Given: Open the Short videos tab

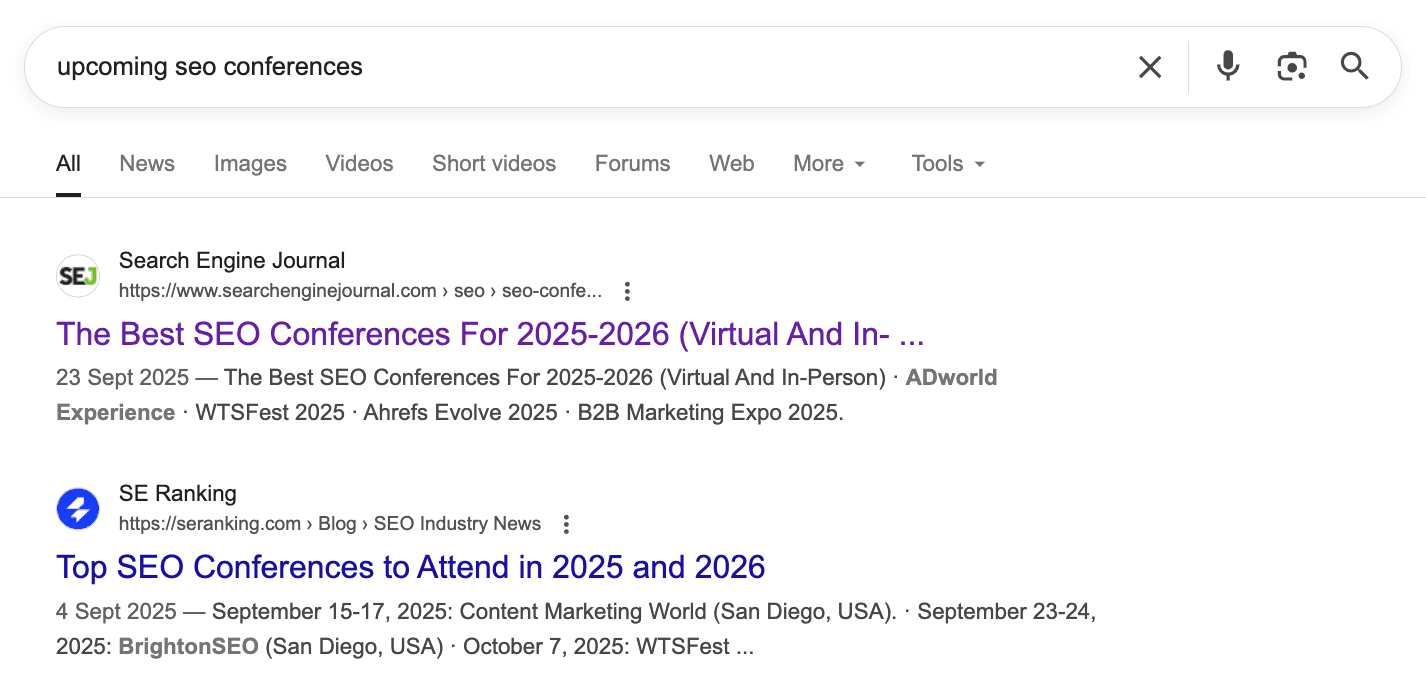Looking at the screenshot, I should (494, 164).
